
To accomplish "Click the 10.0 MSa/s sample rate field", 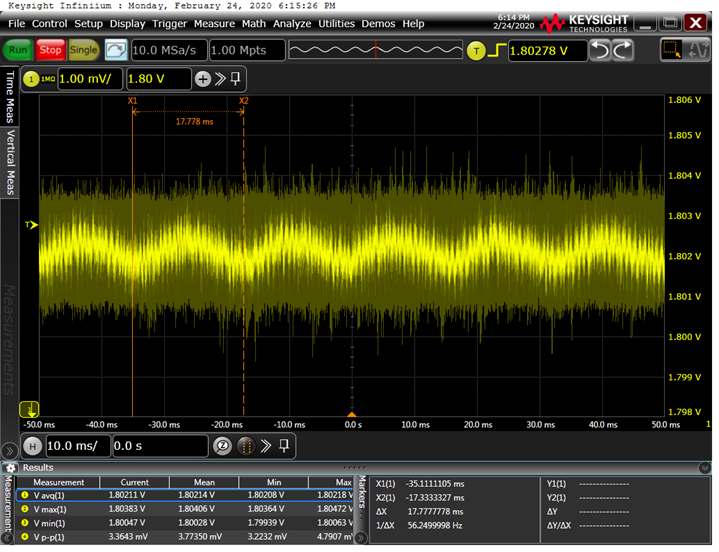I will [169, 50].
